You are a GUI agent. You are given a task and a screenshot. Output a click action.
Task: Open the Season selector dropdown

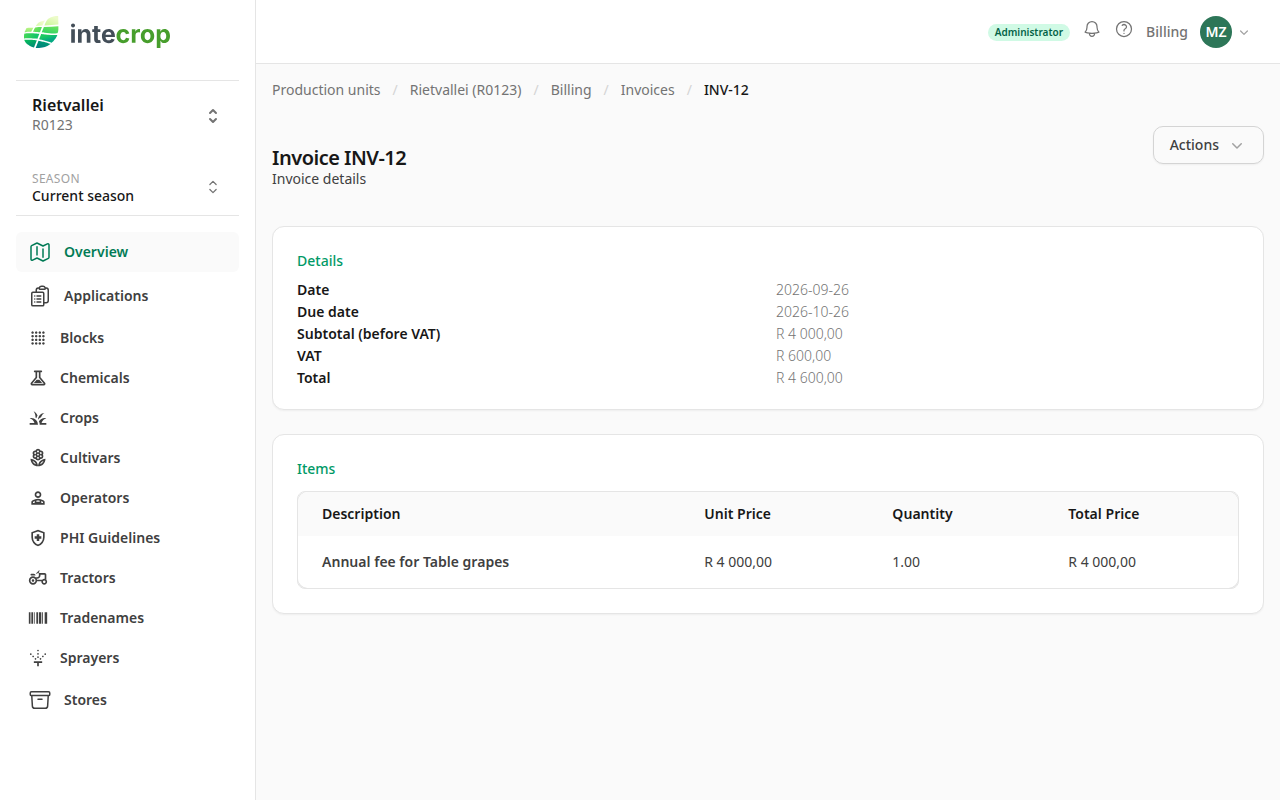(x=127, y=187)
